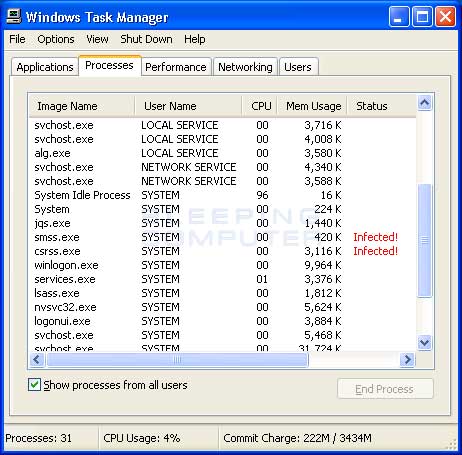Select svchost.exe using 3,716 K memory
The width and height of the screenshot is (462, 455).
tap(222, 125)
